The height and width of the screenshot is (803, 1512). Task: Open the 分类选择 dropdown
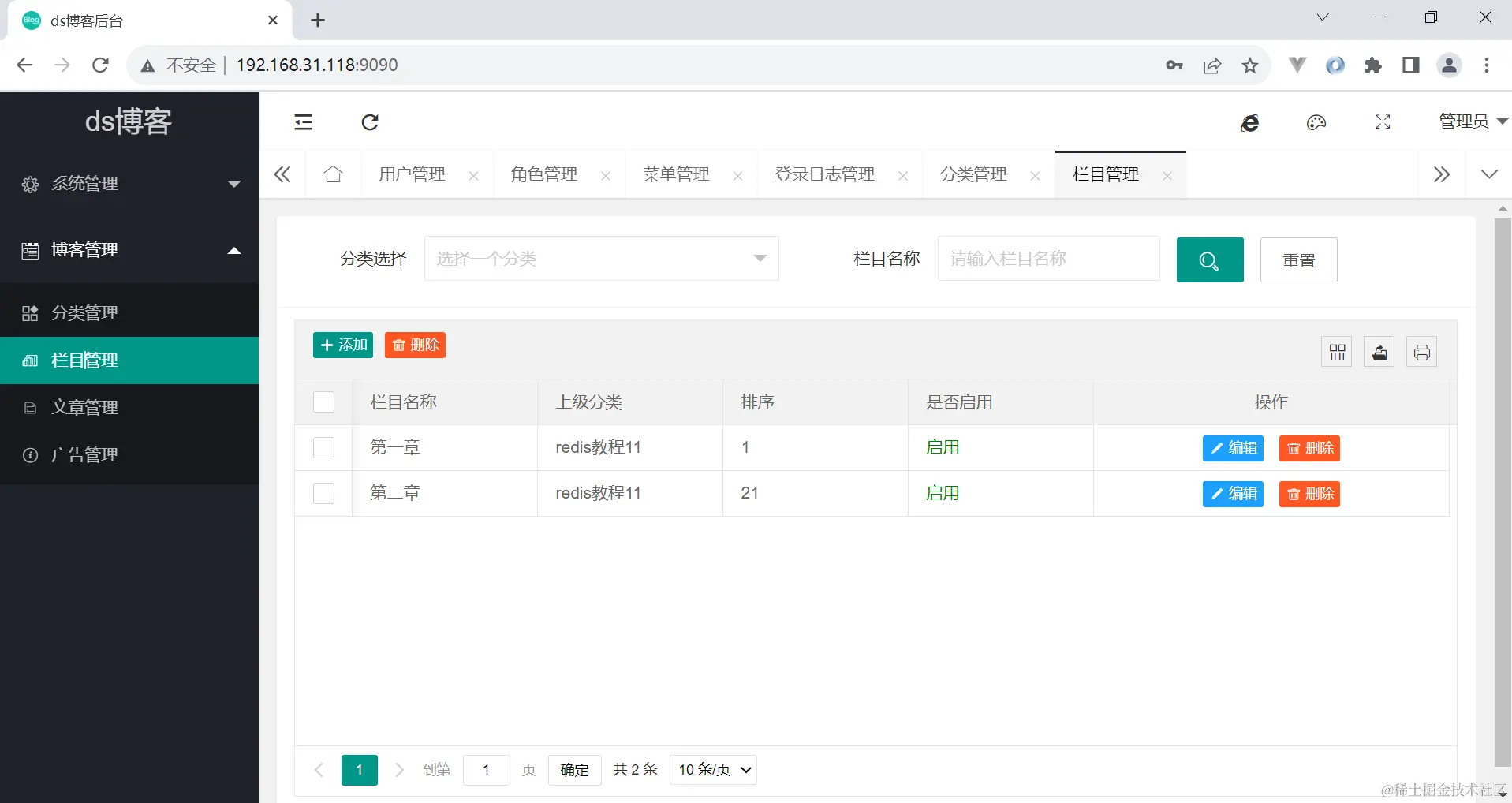tap(602, 259)
